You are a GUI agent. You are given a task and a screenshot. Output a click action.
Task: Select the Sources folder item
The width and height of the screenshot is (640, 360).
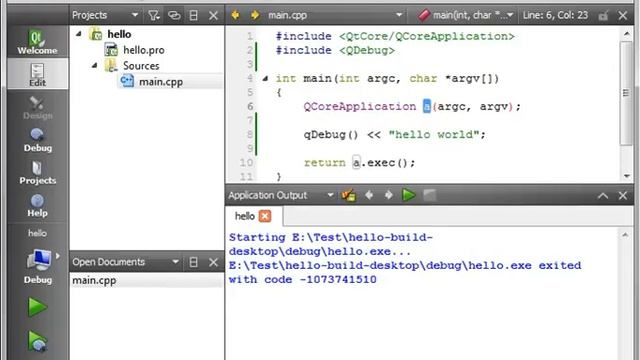tap(141, 65)
